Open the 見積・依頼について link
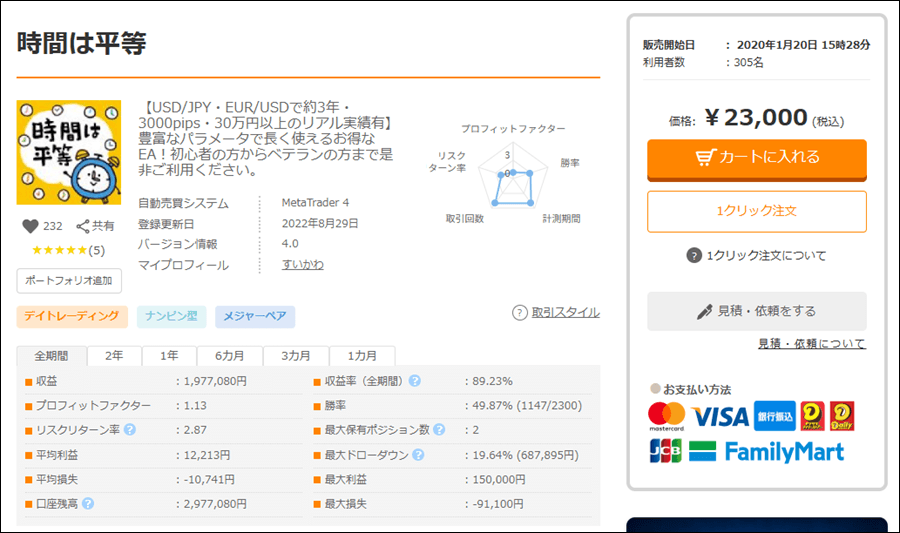 [x=811, y=344]
